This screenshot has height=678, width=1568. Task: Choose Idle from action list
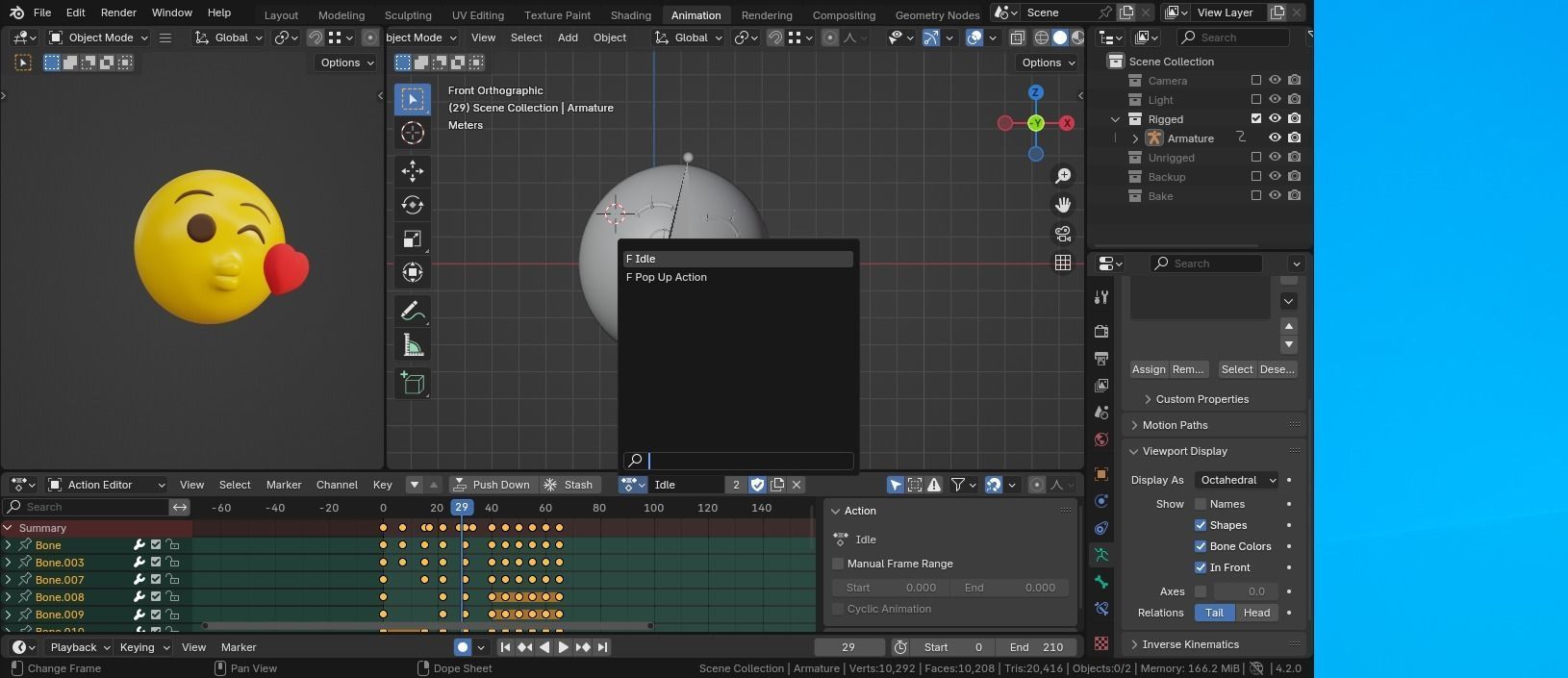pos(738,259)
